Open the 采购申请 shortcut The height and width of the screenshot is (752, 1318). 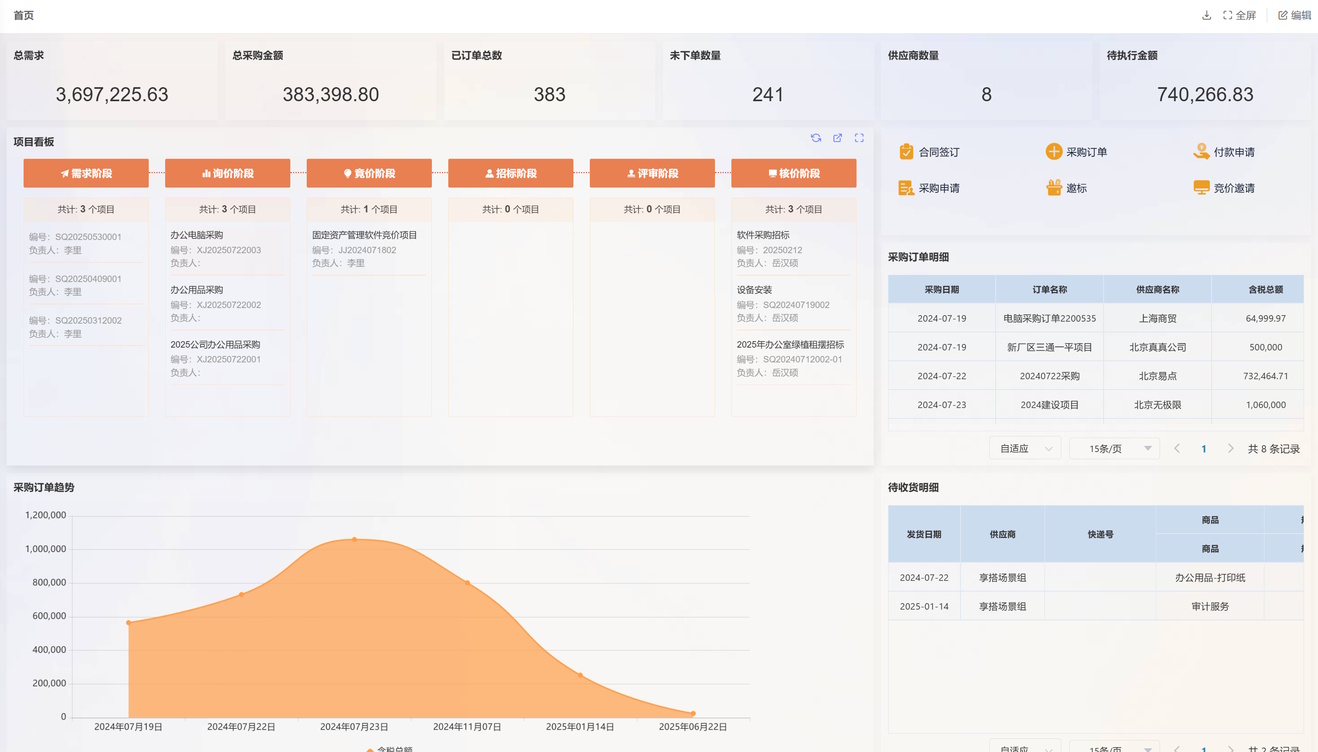[929, 188]
